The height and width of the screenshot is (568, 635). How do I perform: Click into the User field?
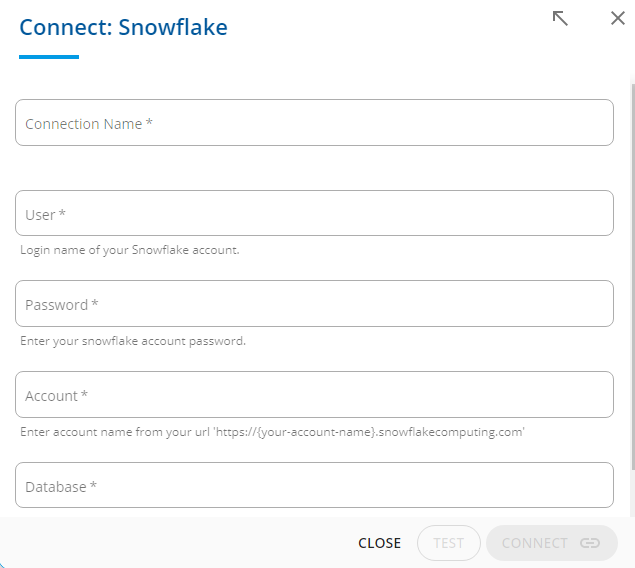coord(314,213)
